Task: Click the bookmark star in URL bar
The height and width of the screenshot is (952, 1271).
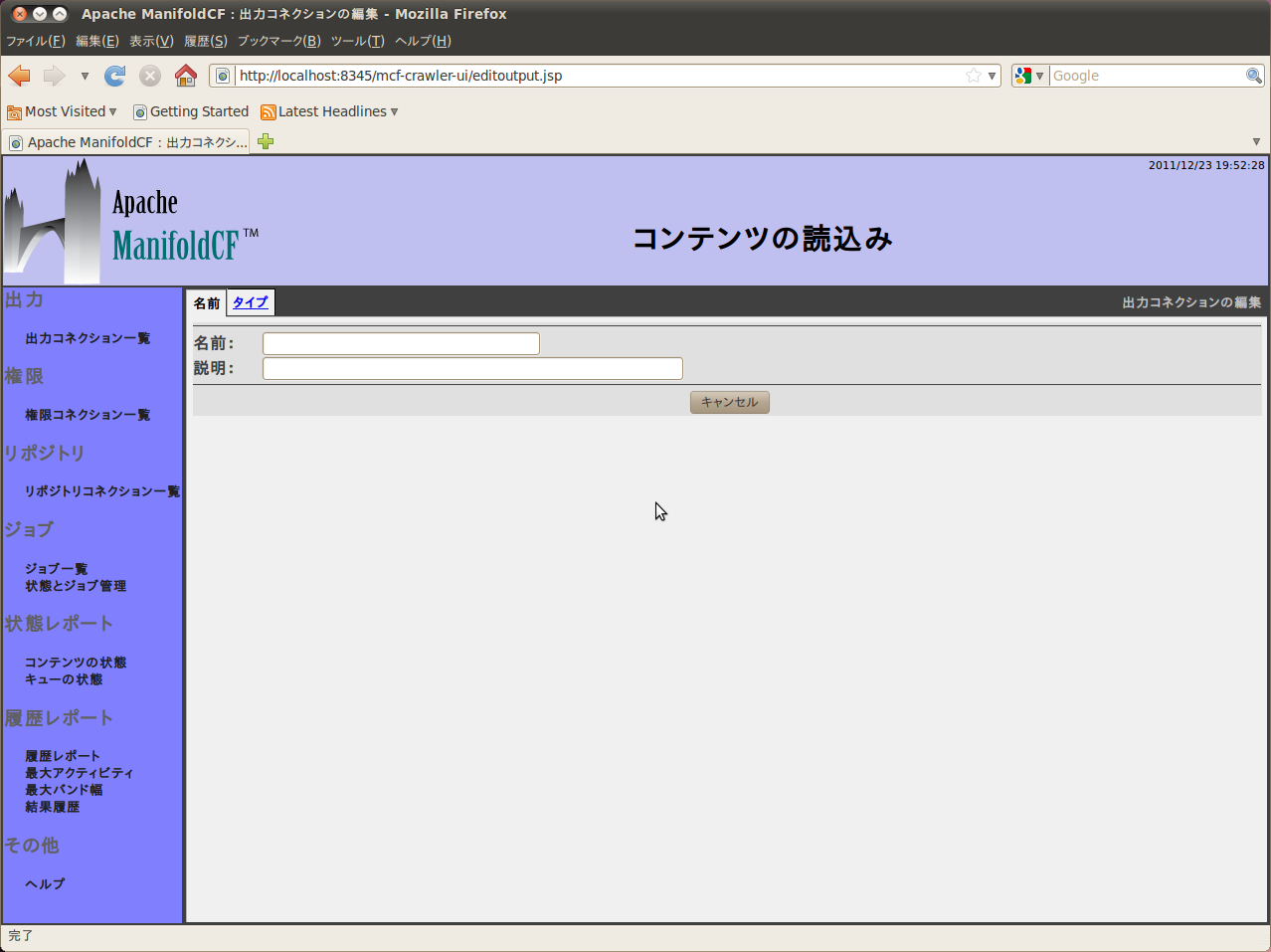Action: [973, 76]
